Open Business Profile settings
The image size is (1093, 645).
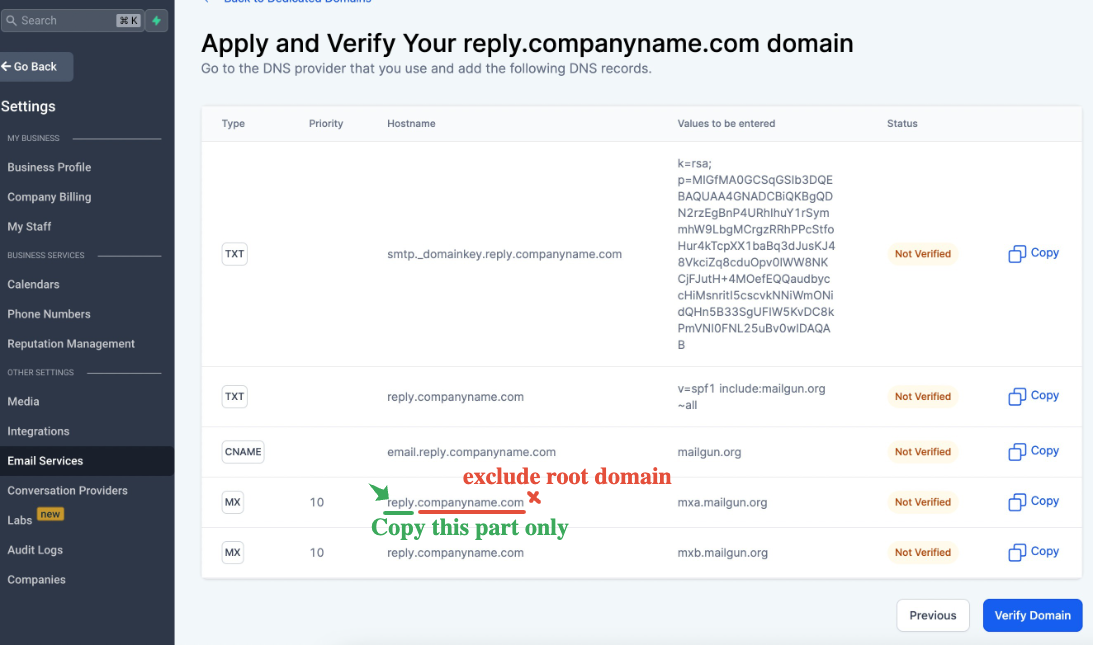(49, 167)
